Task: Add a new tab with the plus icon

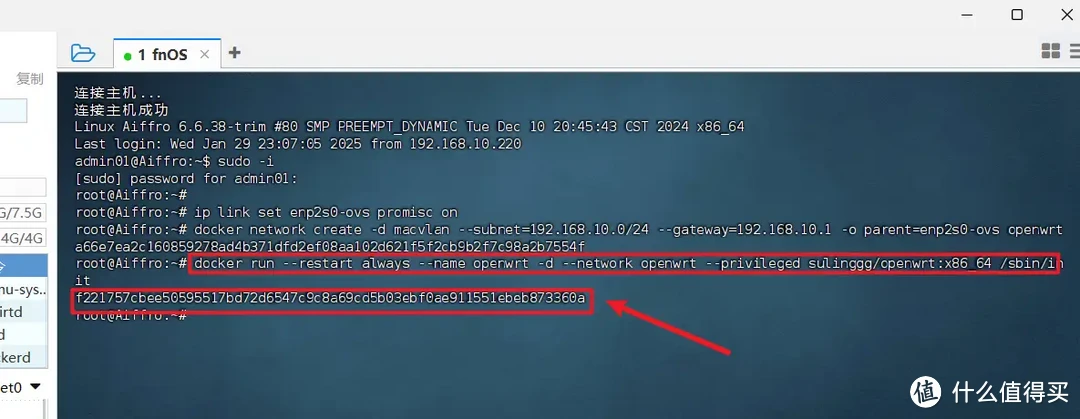Action: pyautogui.click(x=234, y=52)
